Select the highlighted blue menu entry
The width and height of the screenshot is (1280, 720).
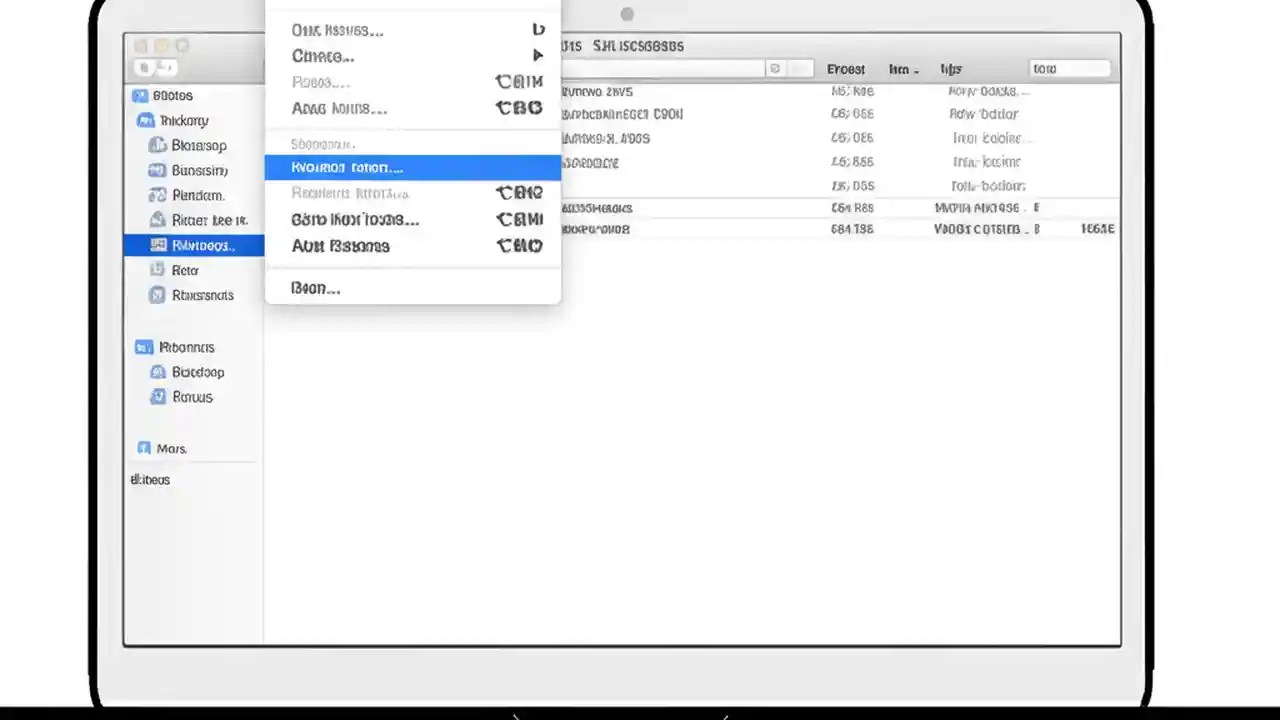point(412,167)
